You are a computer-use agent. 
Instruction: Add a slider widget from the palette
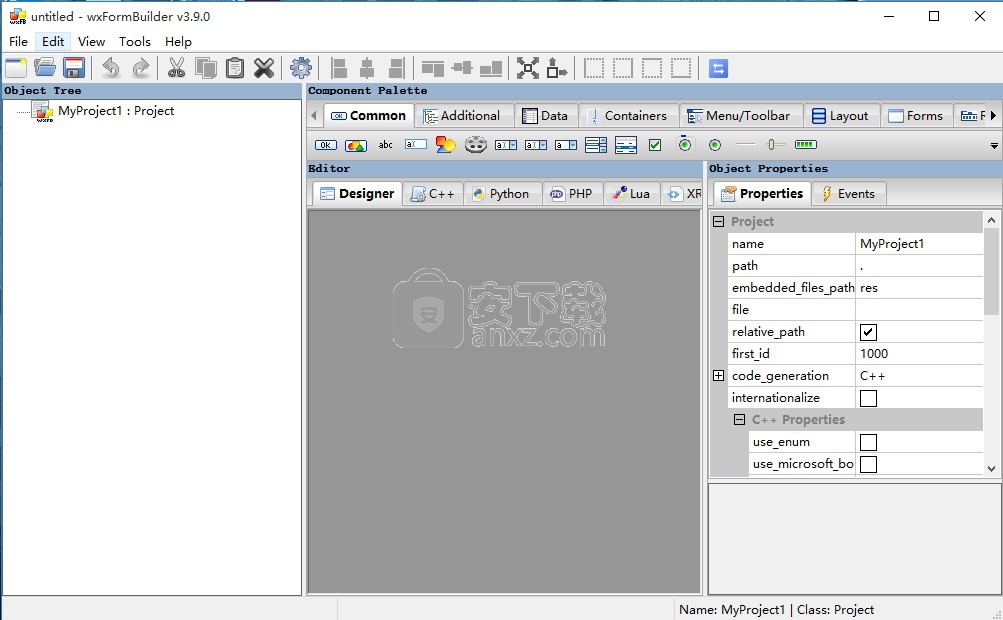[775, 145]
